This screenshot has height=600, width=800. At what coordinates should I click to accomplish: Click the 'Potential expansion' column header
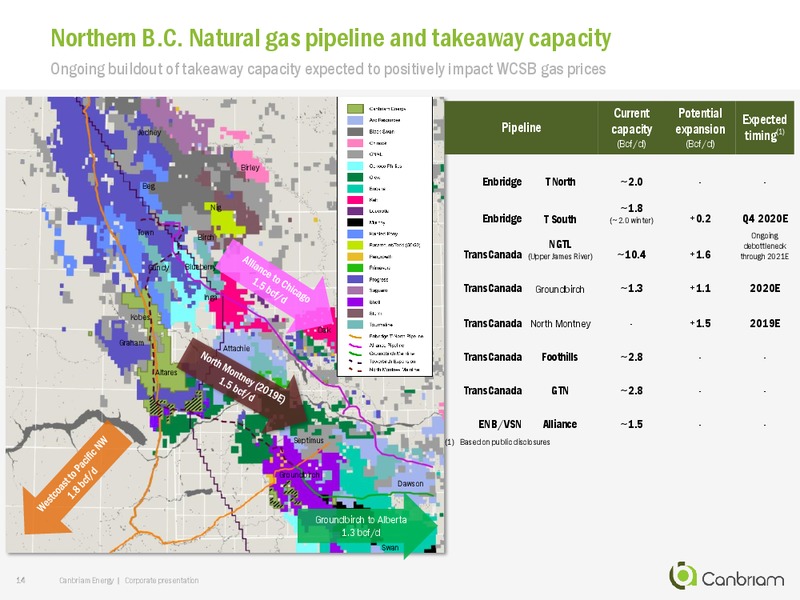tap(700, 128)
